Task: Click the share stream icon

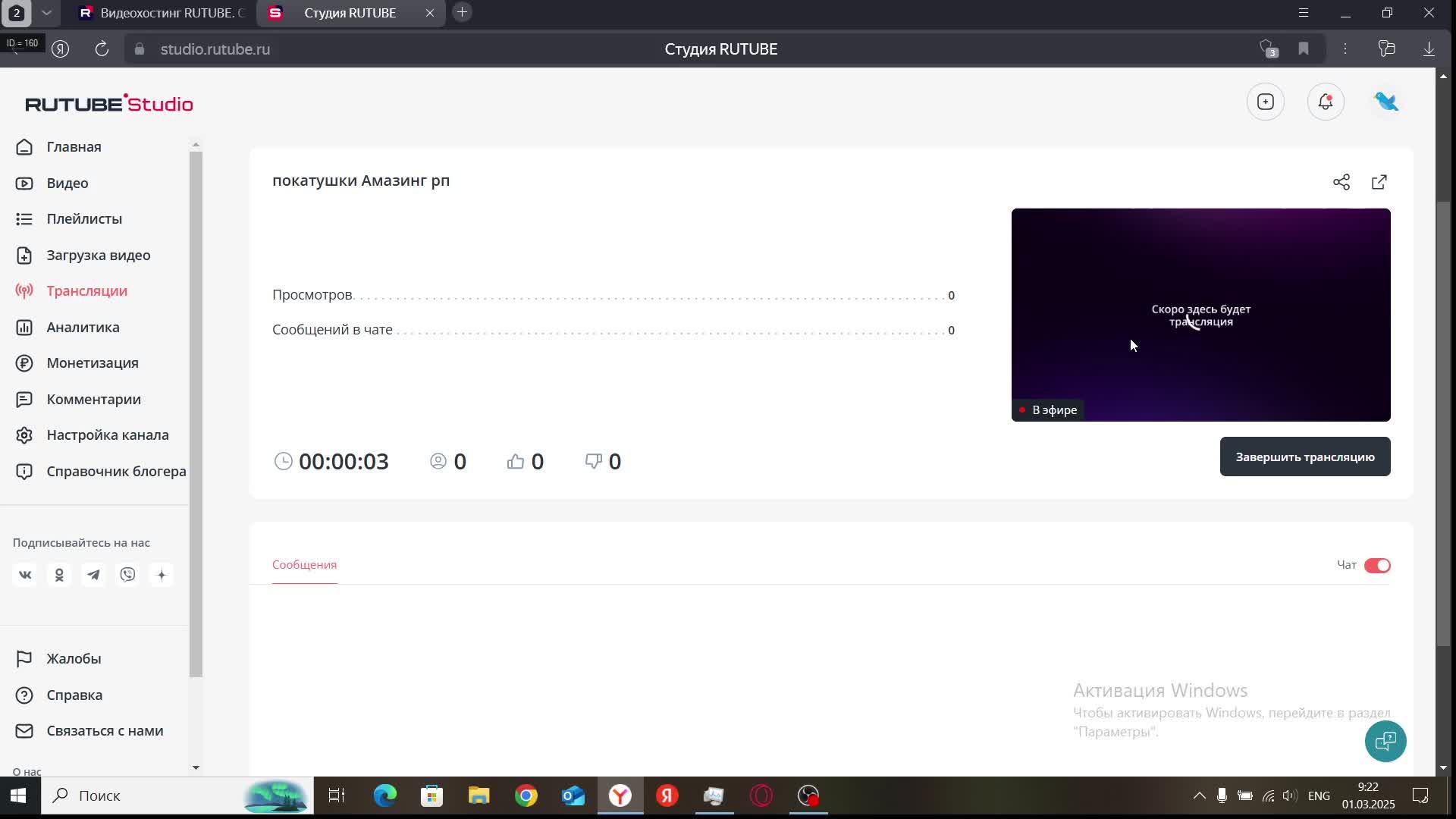Action: click(x=1341, y=182)
